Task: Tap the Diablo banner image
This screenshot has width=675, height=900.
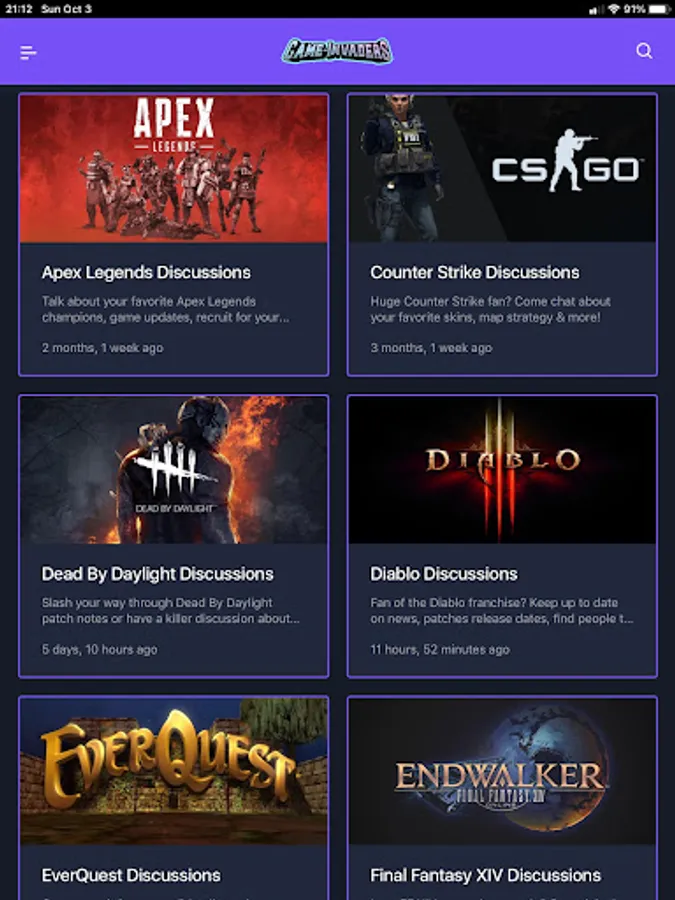Action: coord(502,470)
